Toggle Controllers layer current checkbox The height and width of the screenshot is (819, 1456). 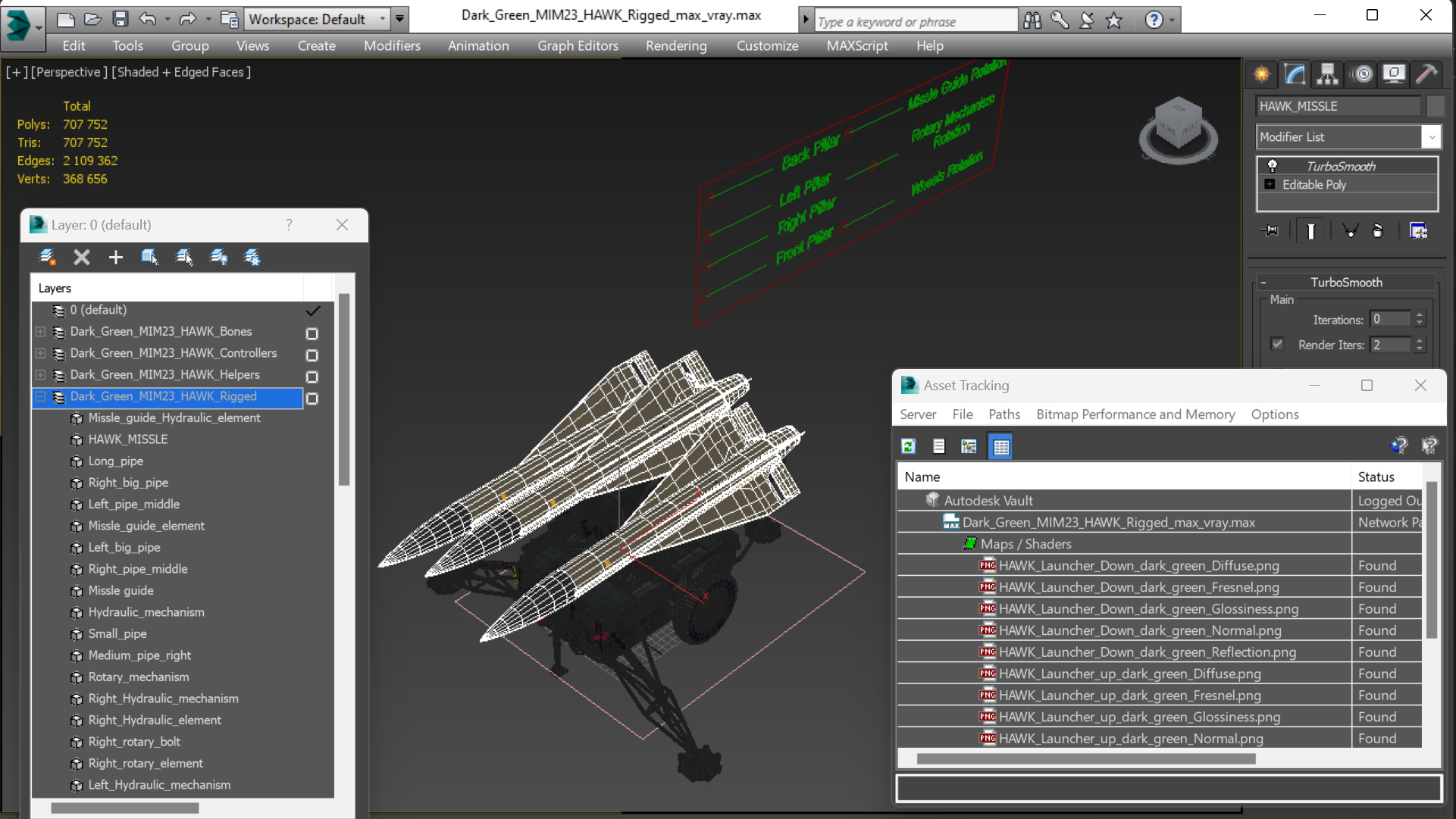tap(312, 355)
